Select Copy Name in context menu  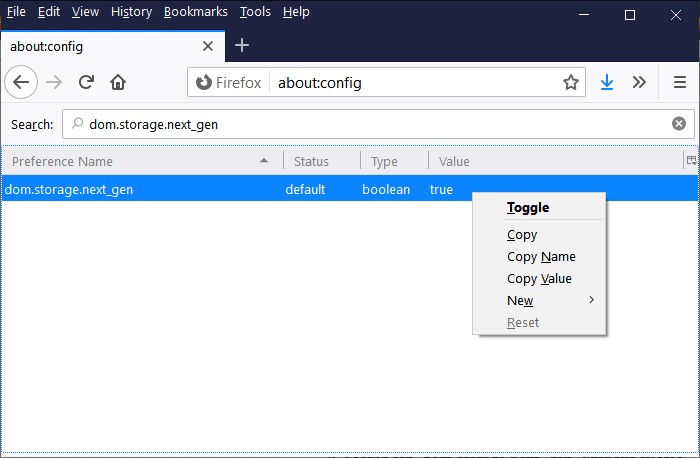tap(539, 257)
